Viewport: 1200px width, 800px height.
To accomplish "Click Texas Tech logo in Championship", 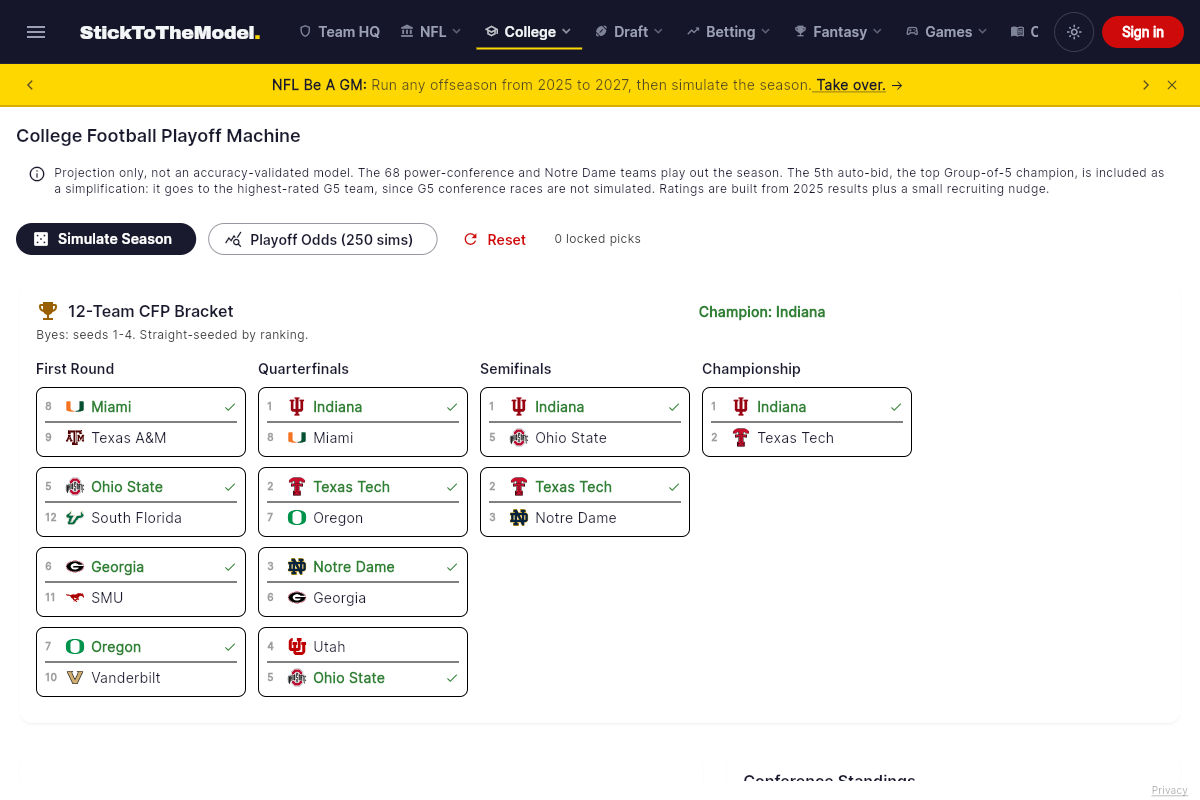I will click(741, 438).
